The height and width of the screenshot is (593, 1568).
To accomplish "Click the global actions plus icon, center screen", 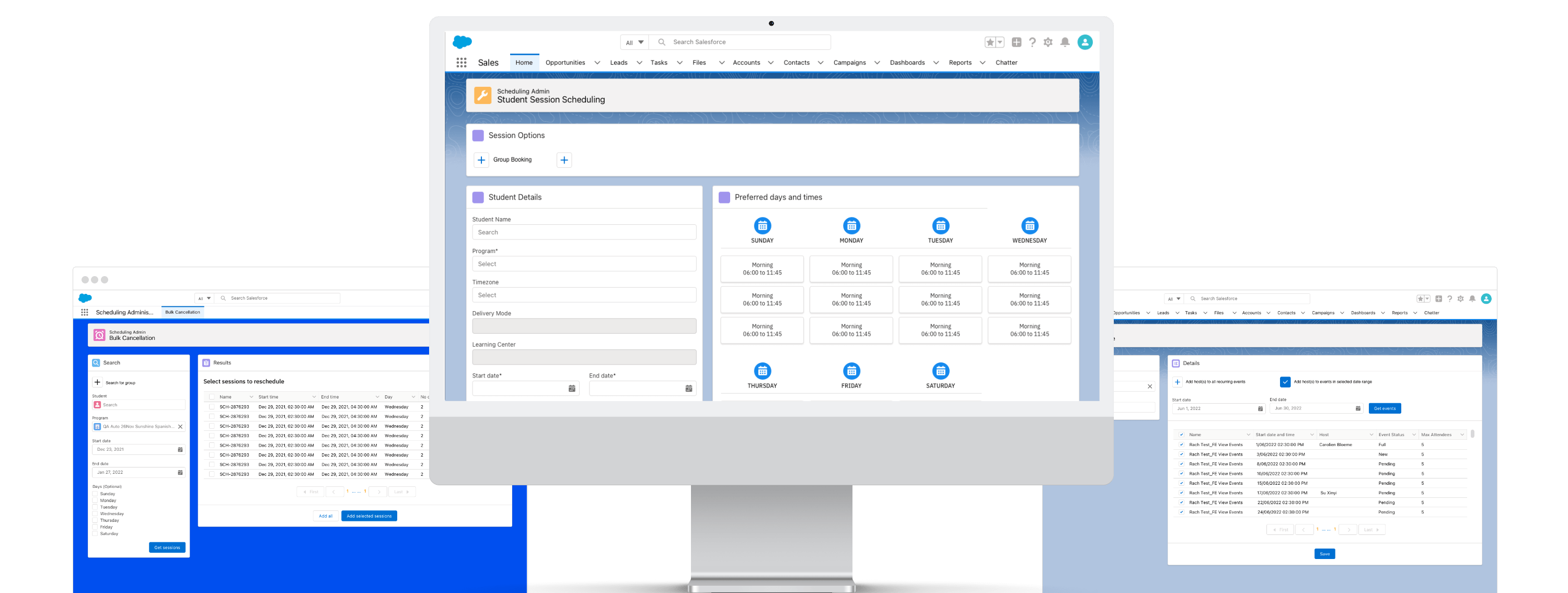I will tap(1017, 42).
